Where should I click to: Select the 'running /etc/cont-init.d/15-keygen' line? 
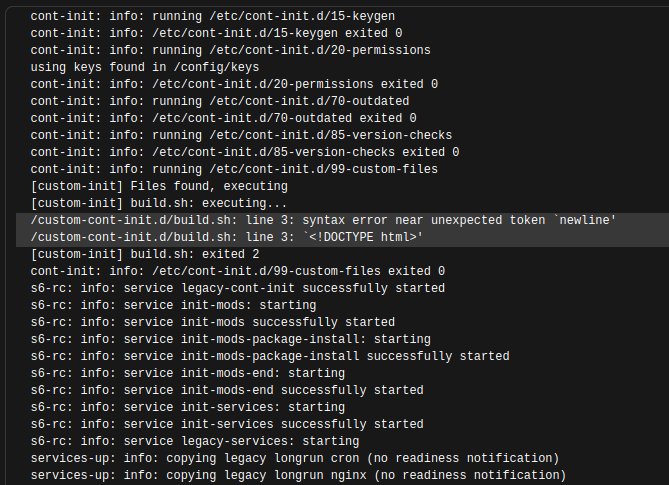click(212, 16)
